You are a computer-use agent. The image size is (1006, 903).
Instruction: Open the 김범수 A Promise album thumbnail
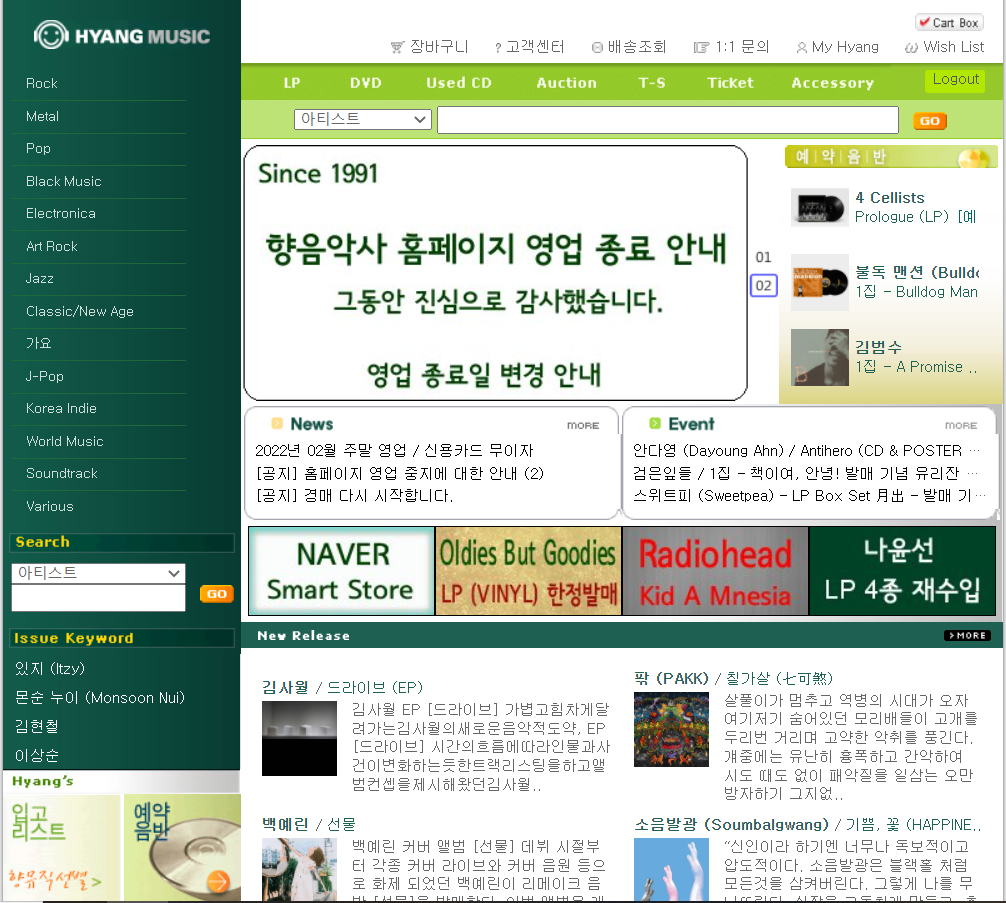click(819, 357)
